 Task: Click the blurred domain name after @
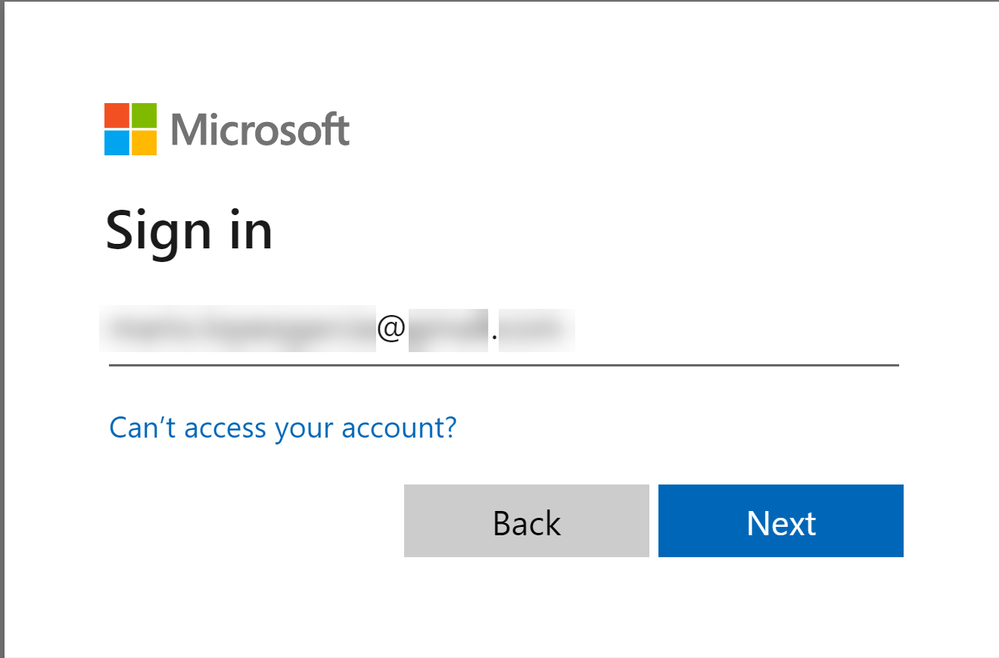pos(447,329)
